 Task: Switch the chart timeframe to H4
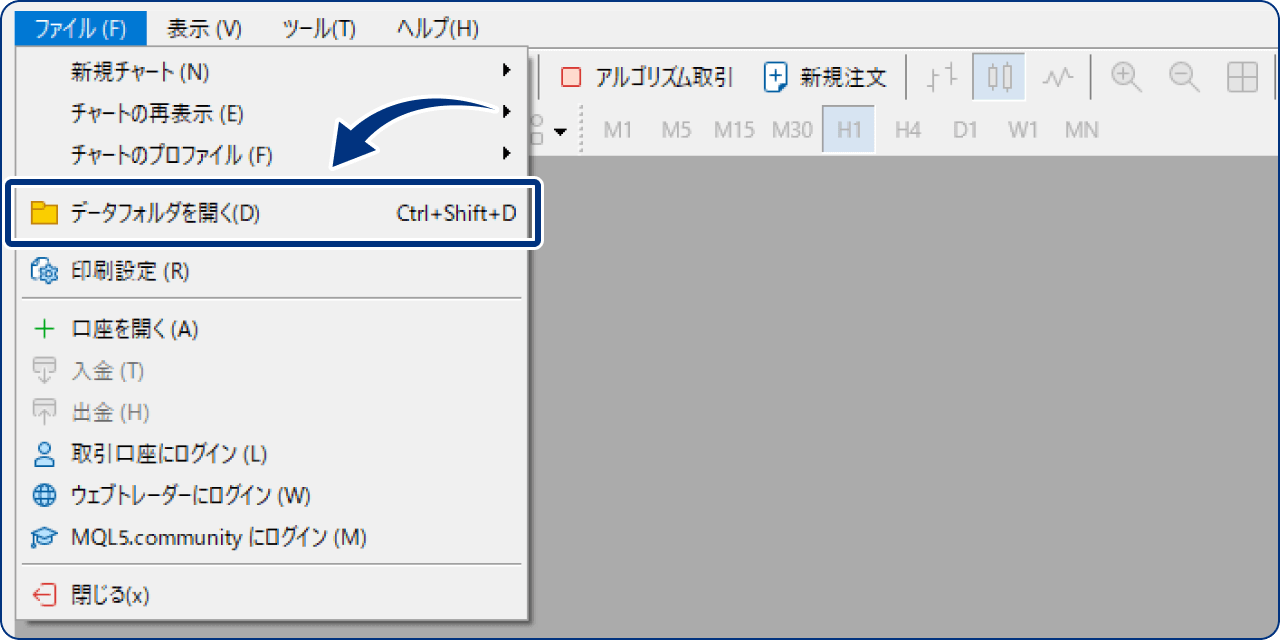coord(907,129)
